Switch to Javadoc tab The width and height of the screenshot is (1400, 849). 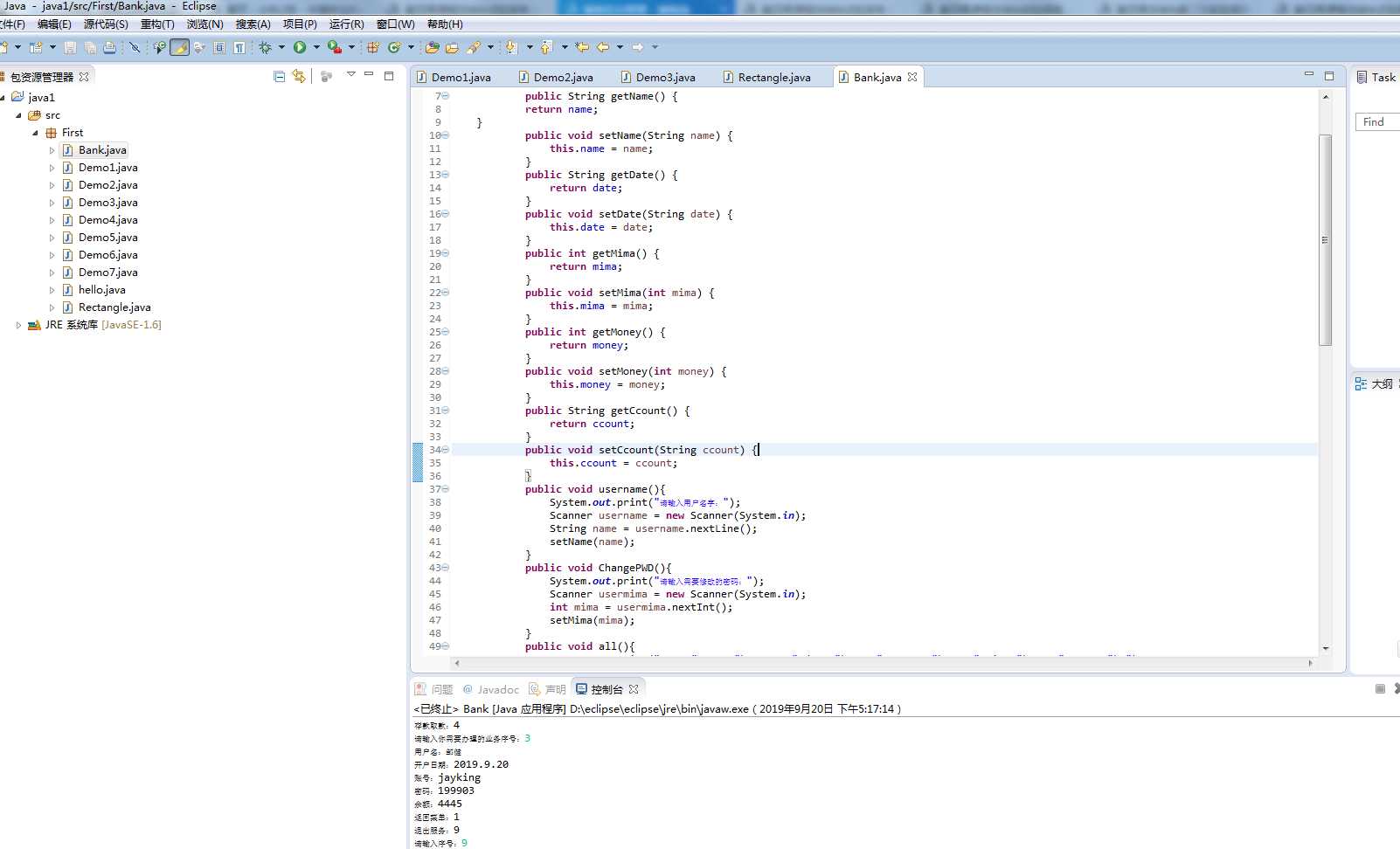[491, 689]
